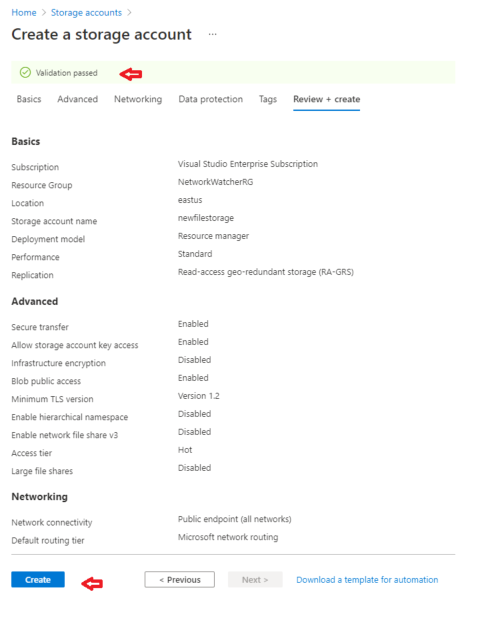Go to Home breadcrumb link
This screenshot has height=619, width=499.
(x=24, y=13)
